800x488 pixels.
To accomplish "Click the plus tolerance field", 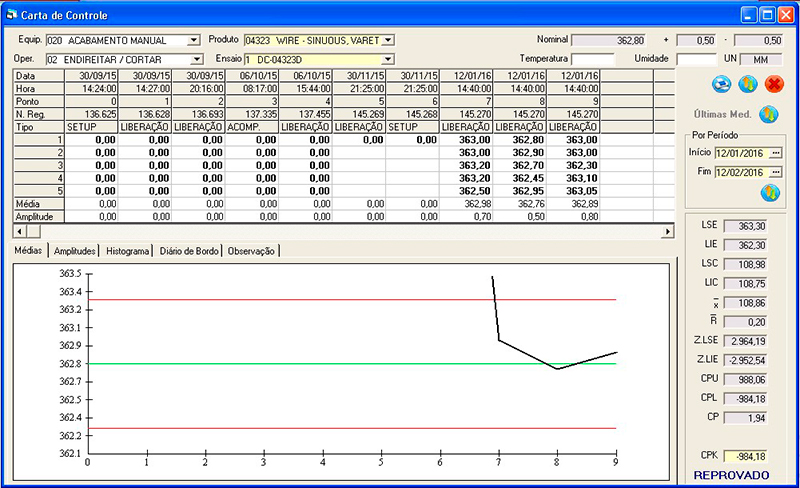I will (696, 40).
